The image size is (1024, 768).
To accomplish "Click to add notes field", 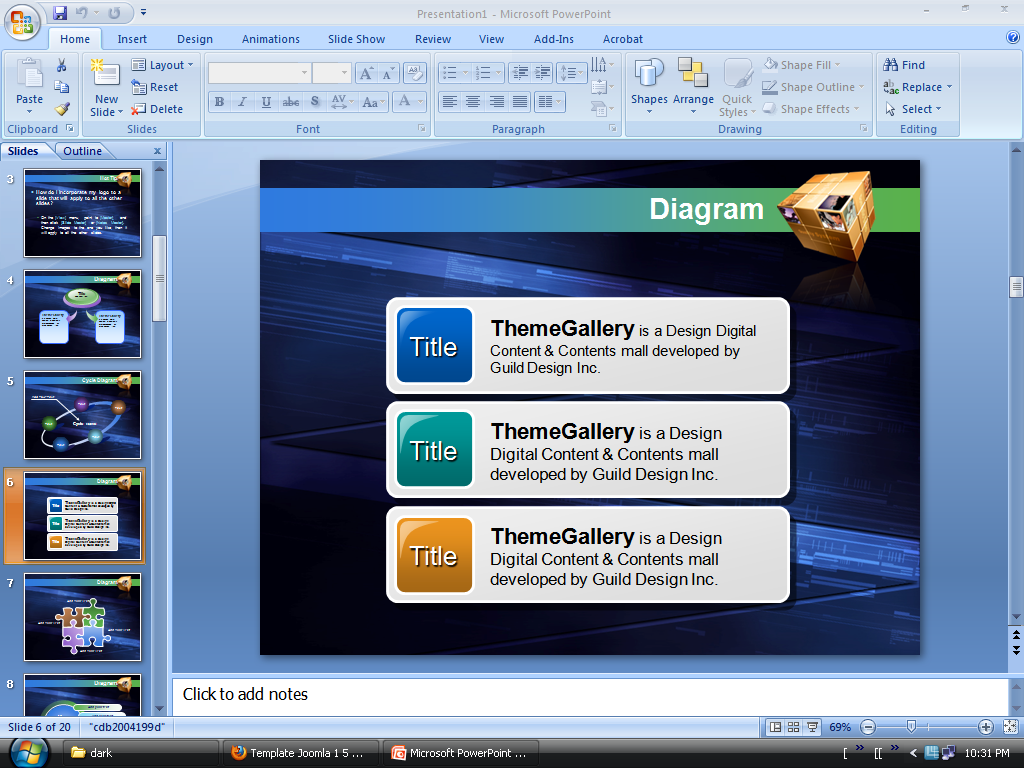I will 590,696.
